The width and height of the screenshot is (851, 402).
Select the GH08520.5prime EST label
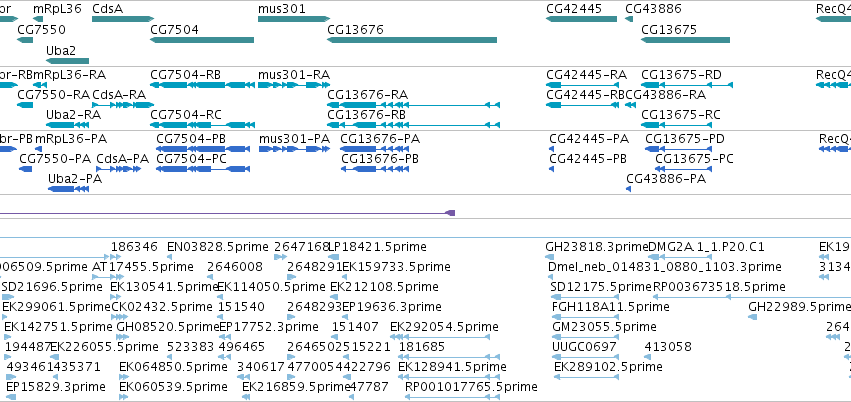coord(168,327)
